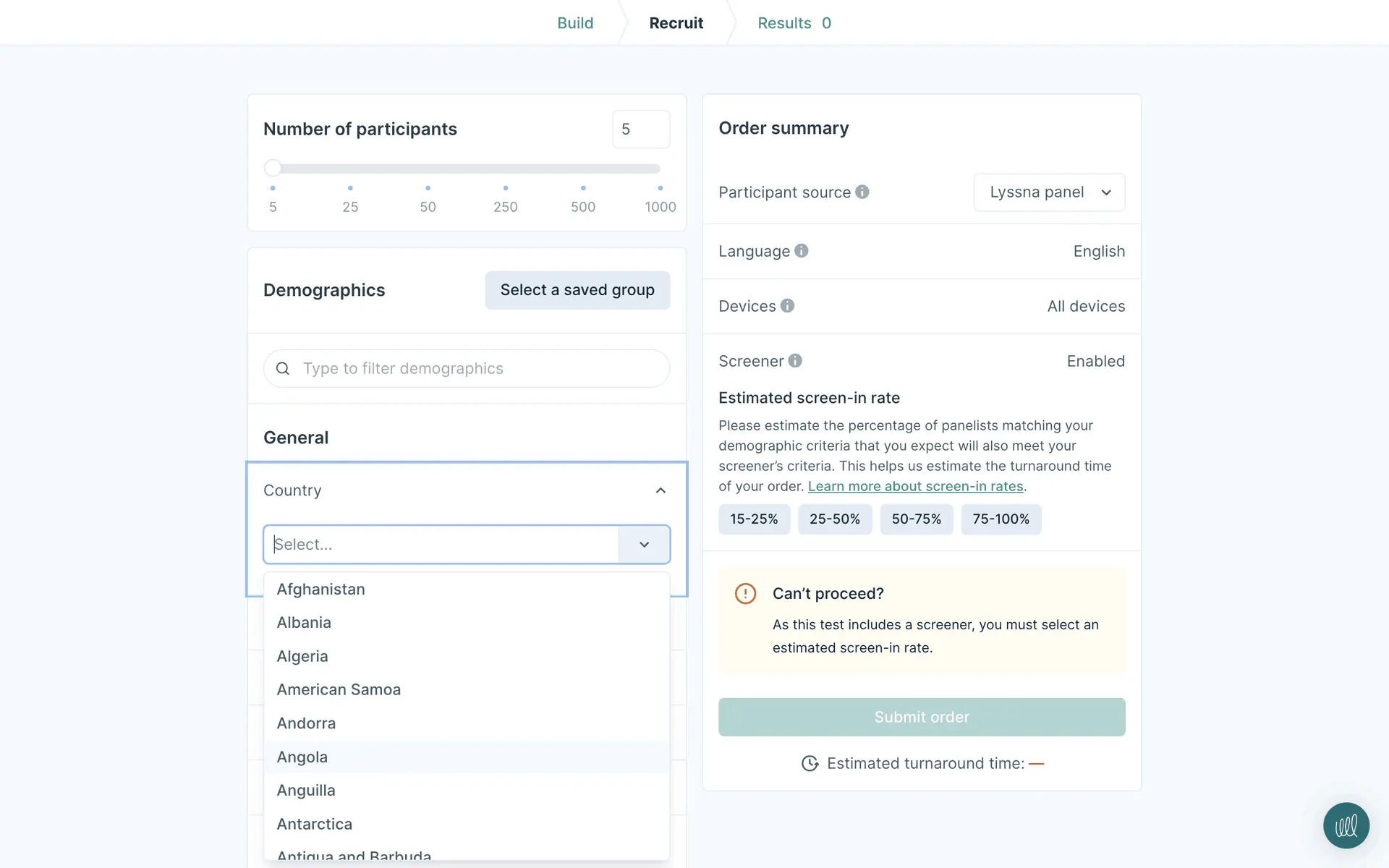
Task: Select the 50-75% screen-in rate
Action: 916,519
